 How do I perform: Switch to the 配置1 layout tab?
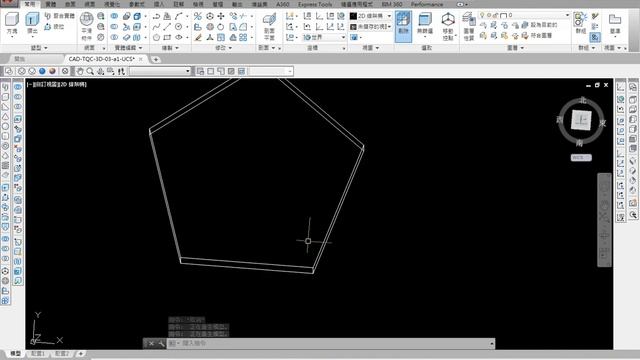pos(38,353)
